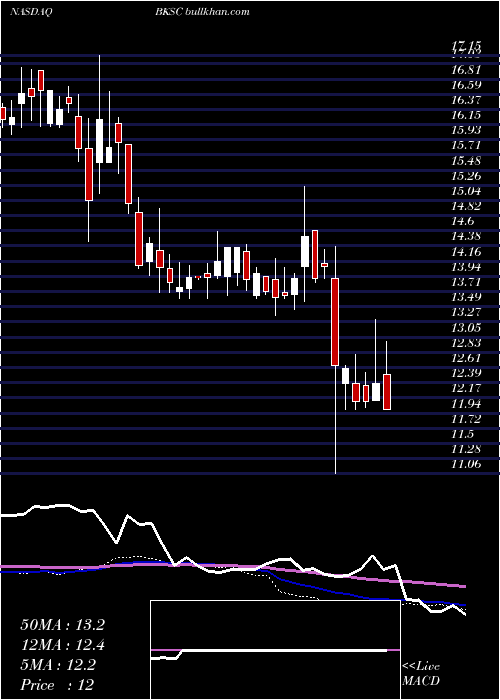Viewport: 500px width, 700px height.
Task: Click the 12.17 price axis label
Action: click(x=466, y=388)
